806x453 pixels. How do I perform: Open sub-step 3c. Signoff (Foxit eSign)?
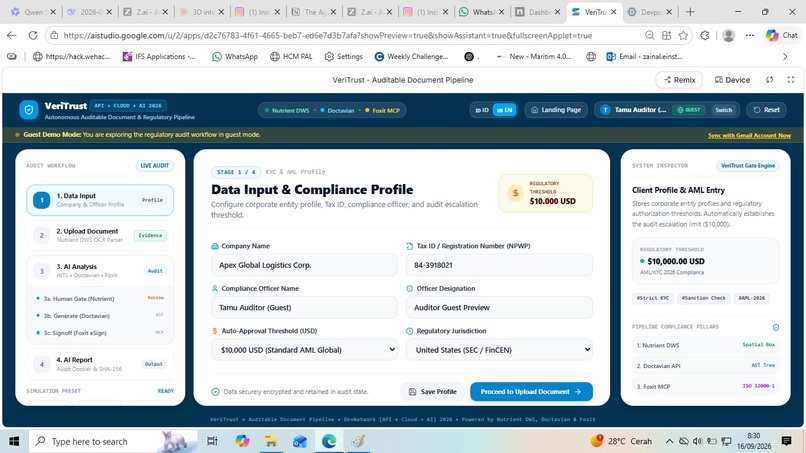tap(100, 333)
